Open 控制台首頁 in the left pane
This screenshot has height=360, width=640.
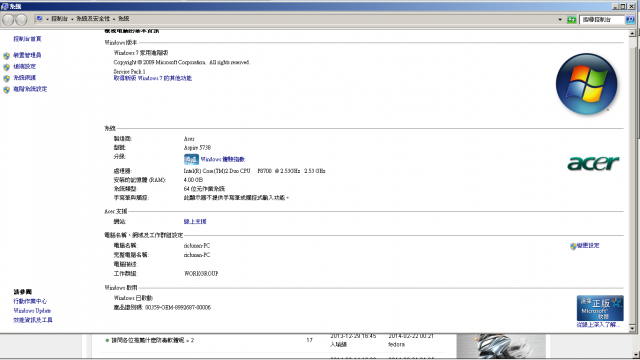[x=27, y=39]
